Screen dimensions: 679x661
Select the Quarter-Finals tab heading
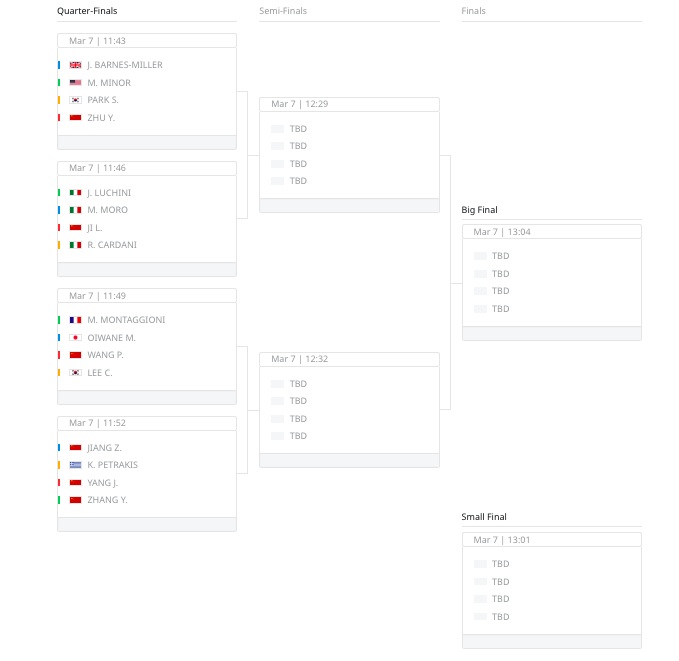87,11
